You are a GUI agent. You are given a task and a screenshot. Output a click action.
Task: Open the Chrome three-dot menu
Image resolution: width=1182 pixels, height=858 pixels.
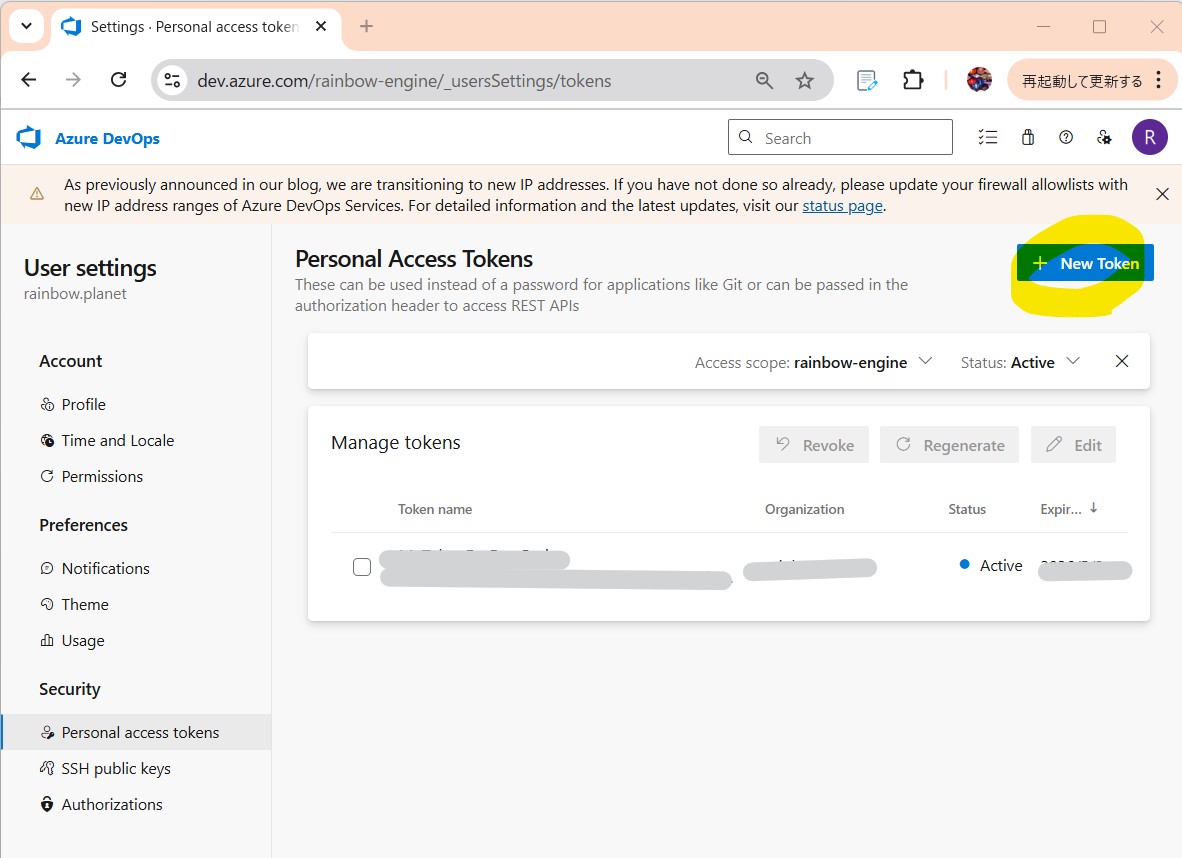[x=1159, y=80]
